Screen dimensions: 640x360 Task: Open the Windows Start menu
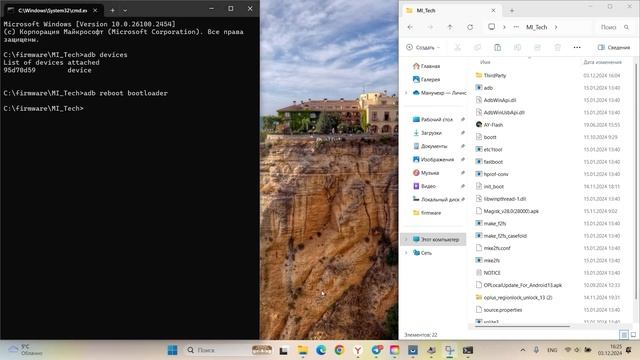(173, 350)
